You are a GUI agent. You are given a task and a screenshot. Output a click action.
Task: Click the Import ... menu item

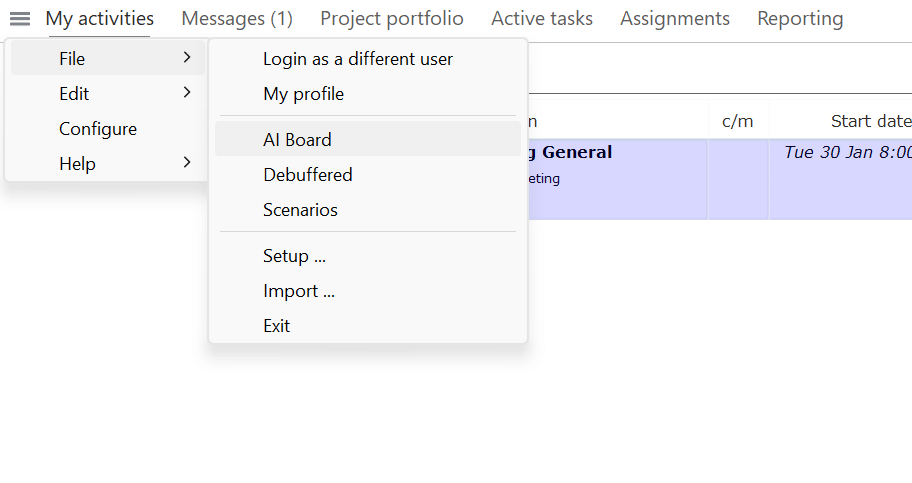pos(299,291)
